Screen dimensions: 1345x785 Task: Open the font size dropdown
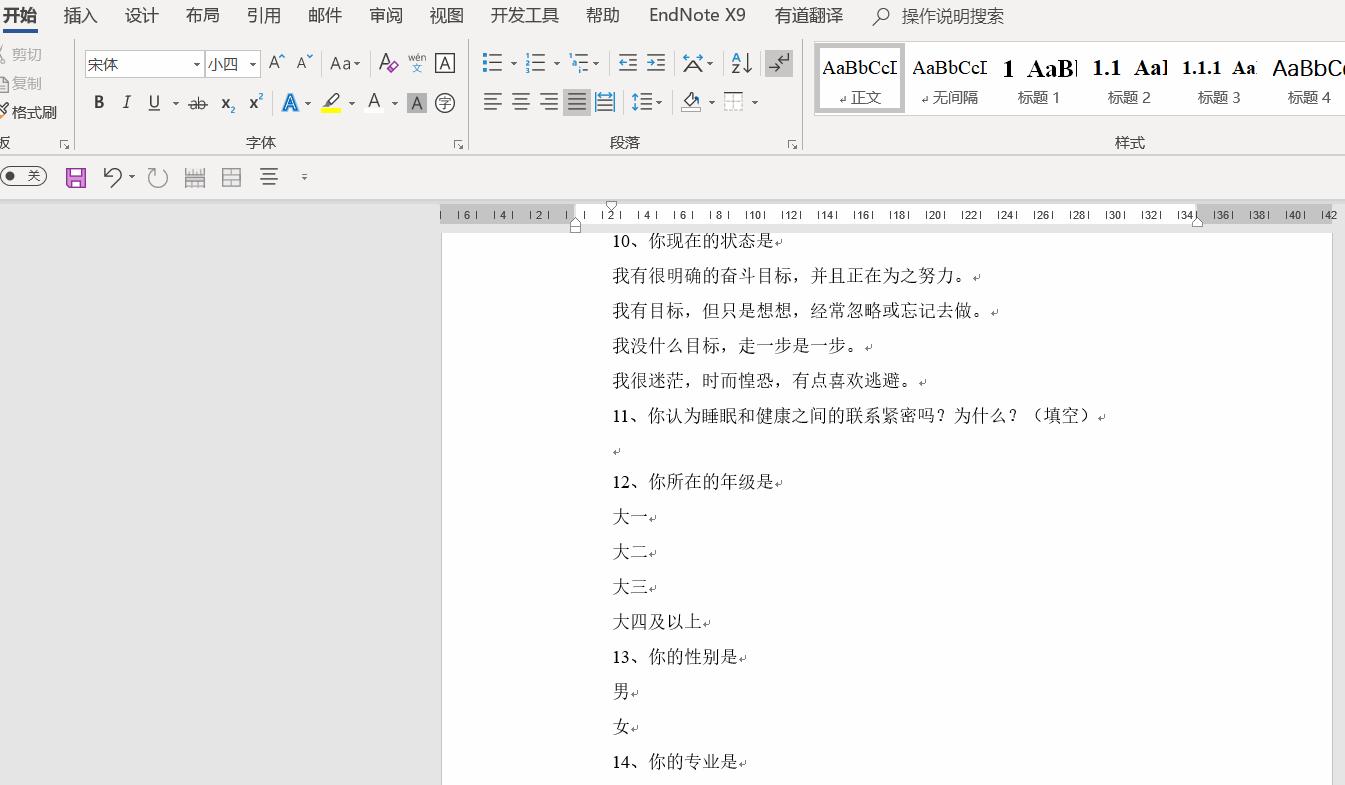[252, 63]
